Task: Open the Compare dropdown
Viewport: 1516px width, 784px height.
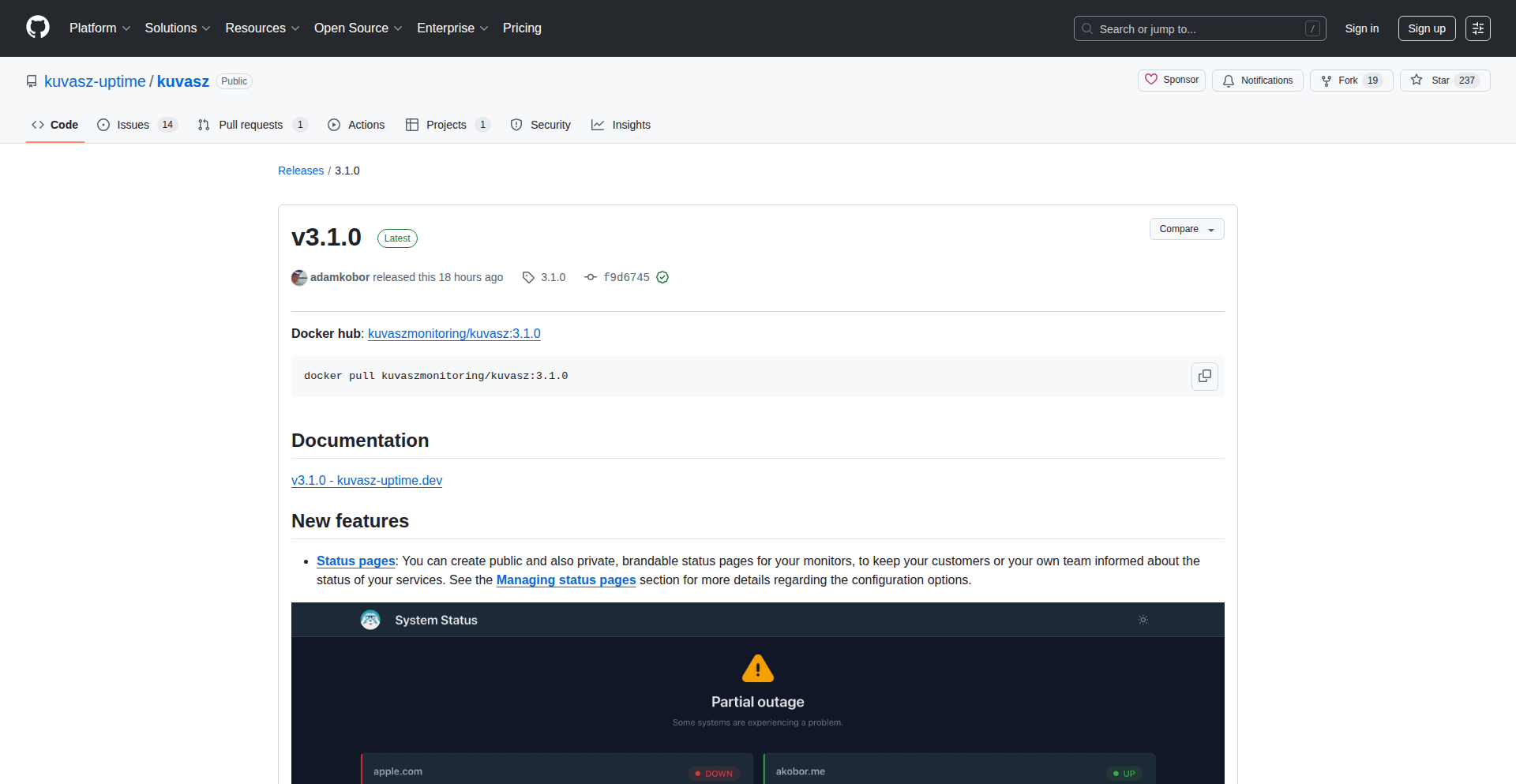Action: pyautogui.click(x=1187, y=229)
